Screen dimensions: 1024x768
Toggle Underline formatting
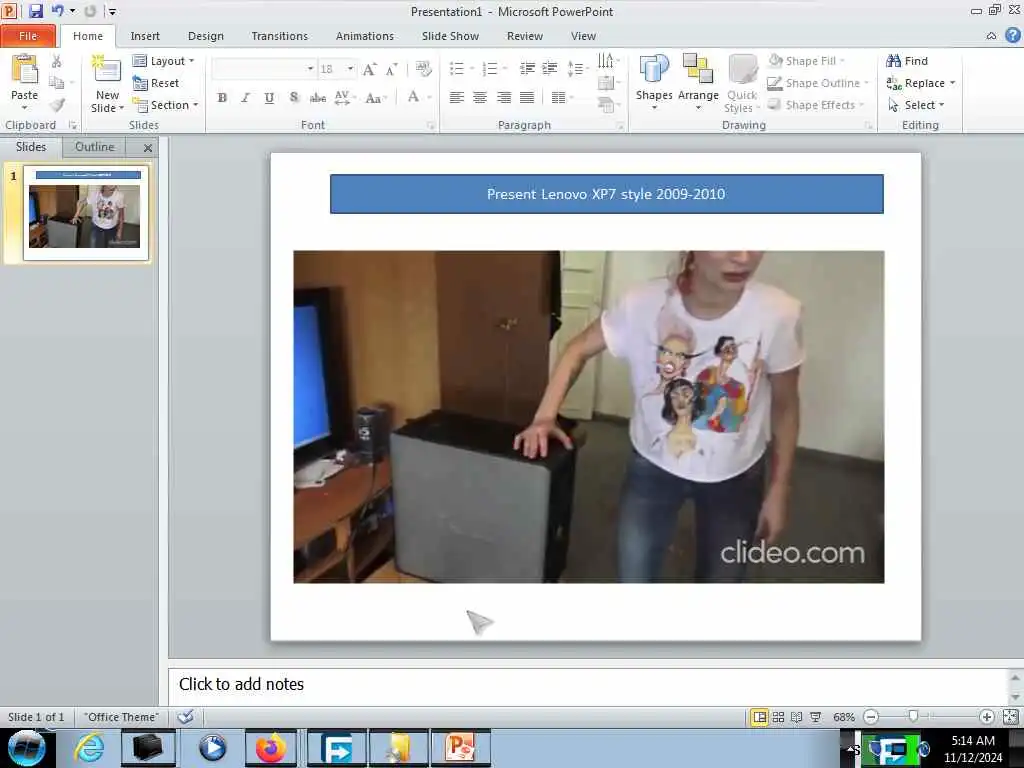pyautogui.click(x=269, y=98)
